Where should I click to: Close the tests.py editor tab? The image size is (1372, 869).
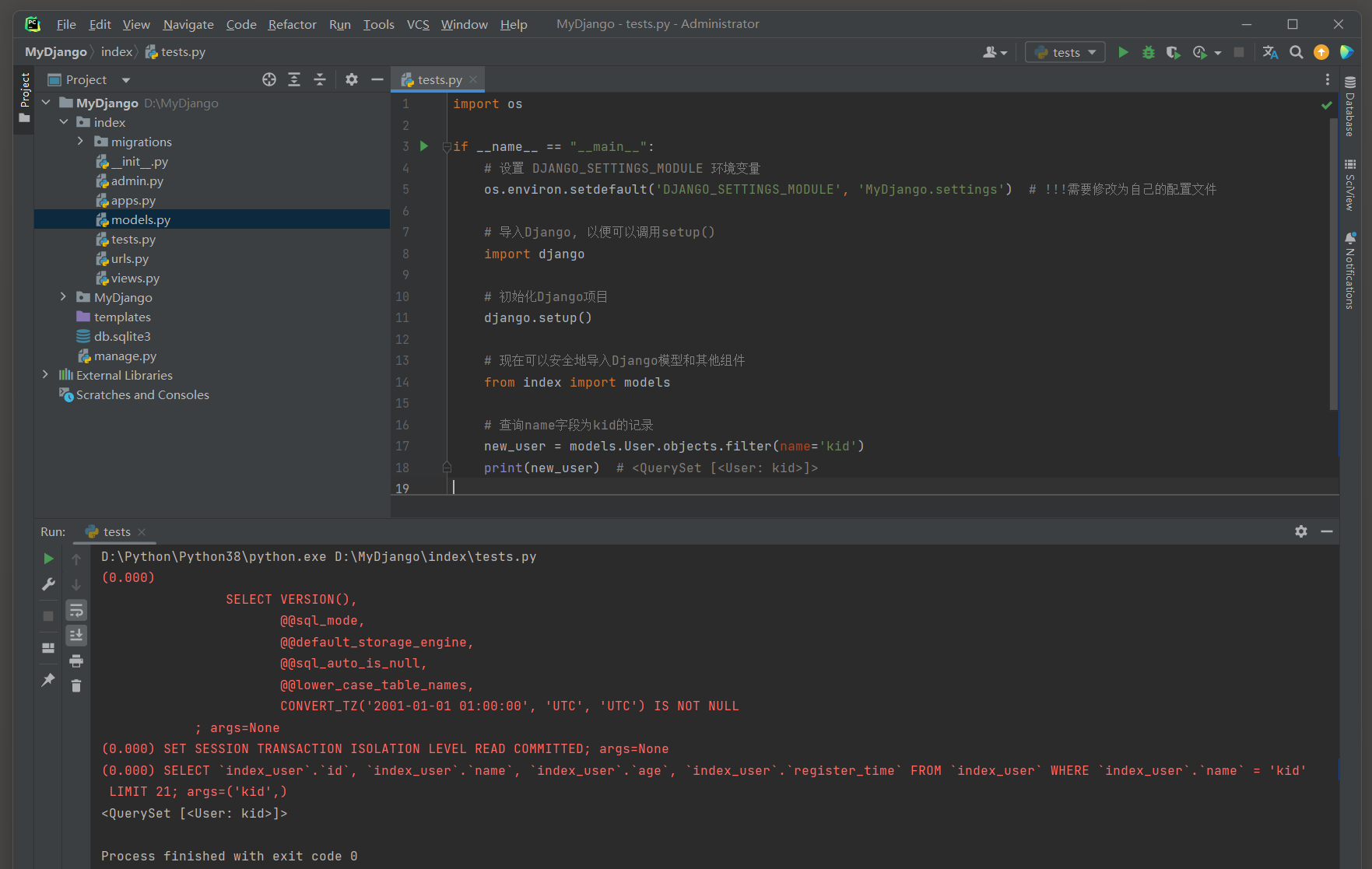coord(473,79)
